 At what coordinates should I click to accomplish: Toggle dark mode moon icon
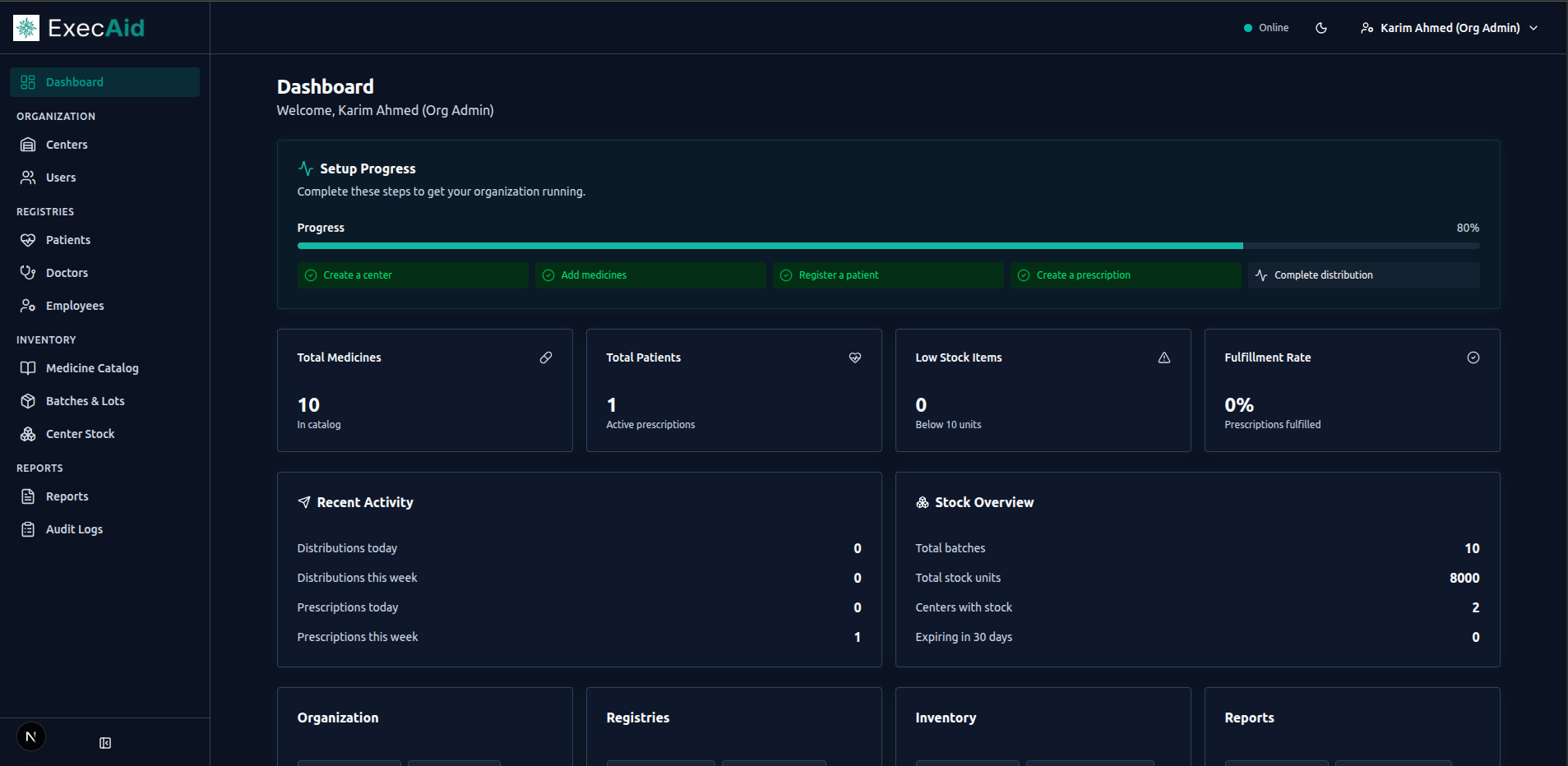click(1321, 28)
